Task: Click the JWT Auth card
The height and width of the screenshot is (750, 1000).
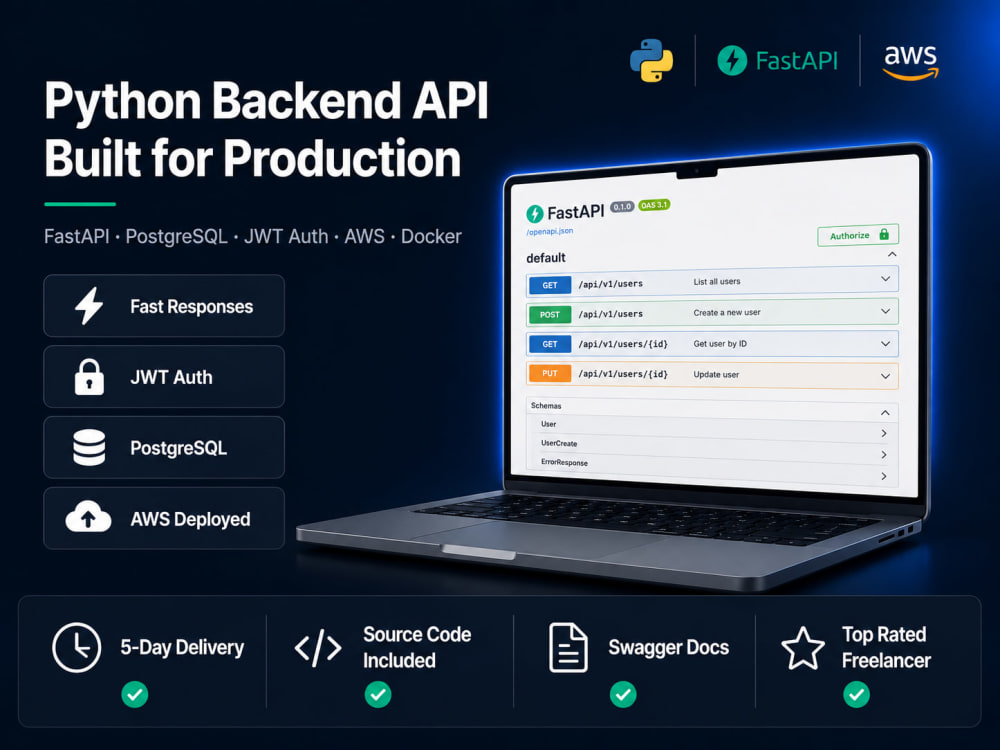Action: point(164,376)
